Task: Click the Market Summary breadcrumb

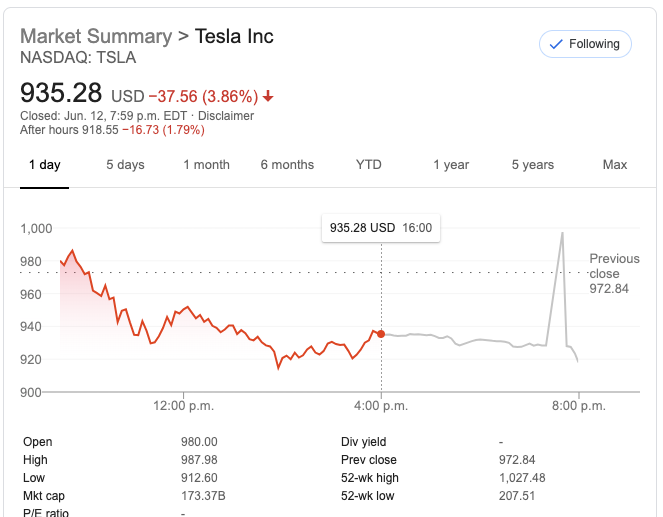Action: coord(96,37)
